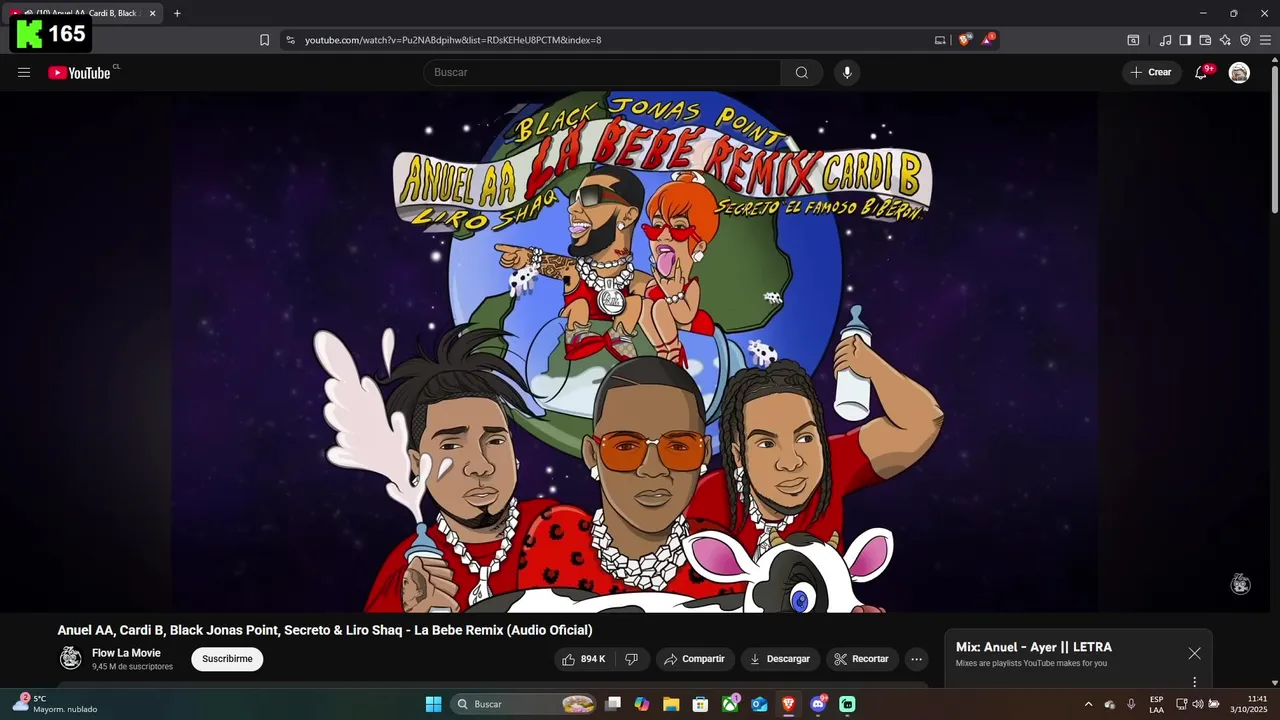Image resolution: width=1280 pixels, height=720 pixels.
Task: Open Xbox app from the taskbar
Action: 730,704
